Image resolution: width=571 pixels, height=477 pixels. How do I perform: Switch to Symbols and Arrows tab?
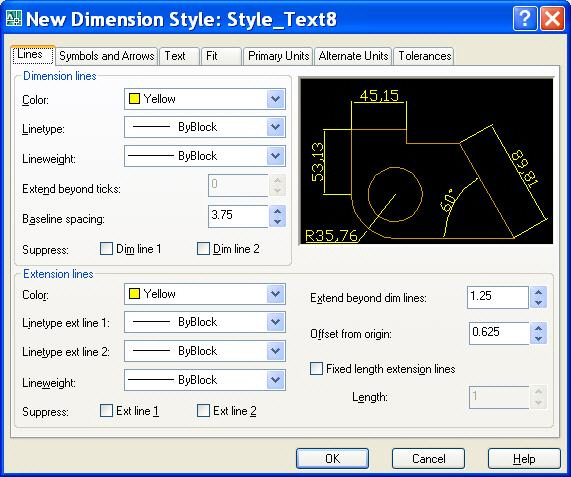coord(107,56)
